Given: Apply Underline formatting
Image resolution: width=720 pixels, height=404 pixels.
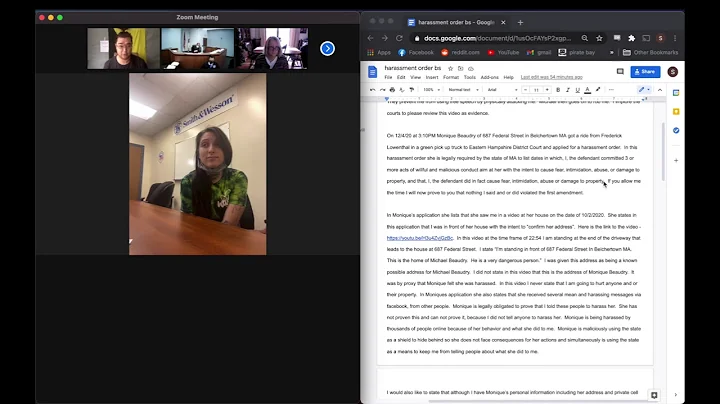Looking at the screenshot, I should [577, 90].
